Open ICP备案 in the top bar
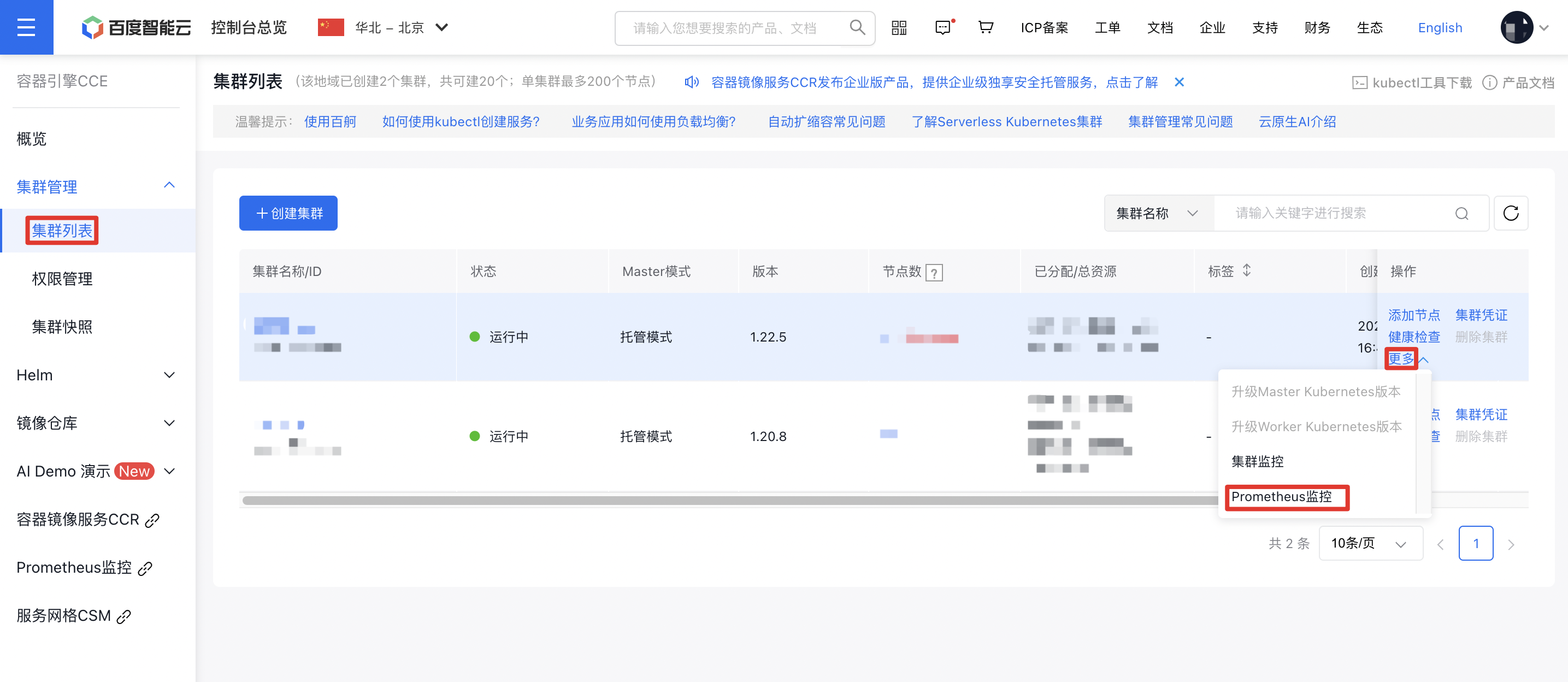Screen dimensions: 1568x682 (x=1045, y=27)
